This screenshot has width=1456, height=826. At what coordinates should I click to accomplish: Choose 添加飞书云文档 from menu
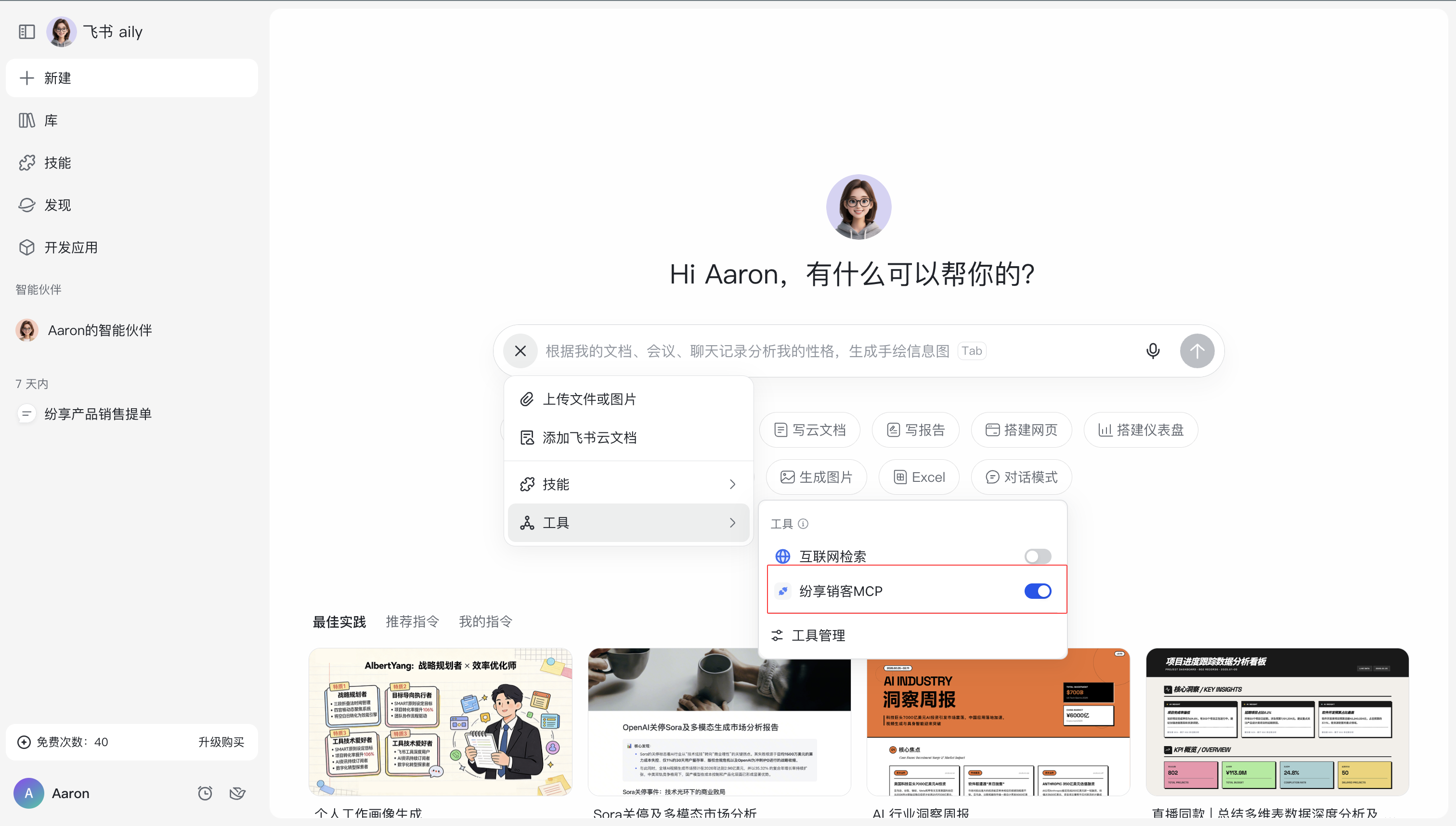tap(589, 438)
